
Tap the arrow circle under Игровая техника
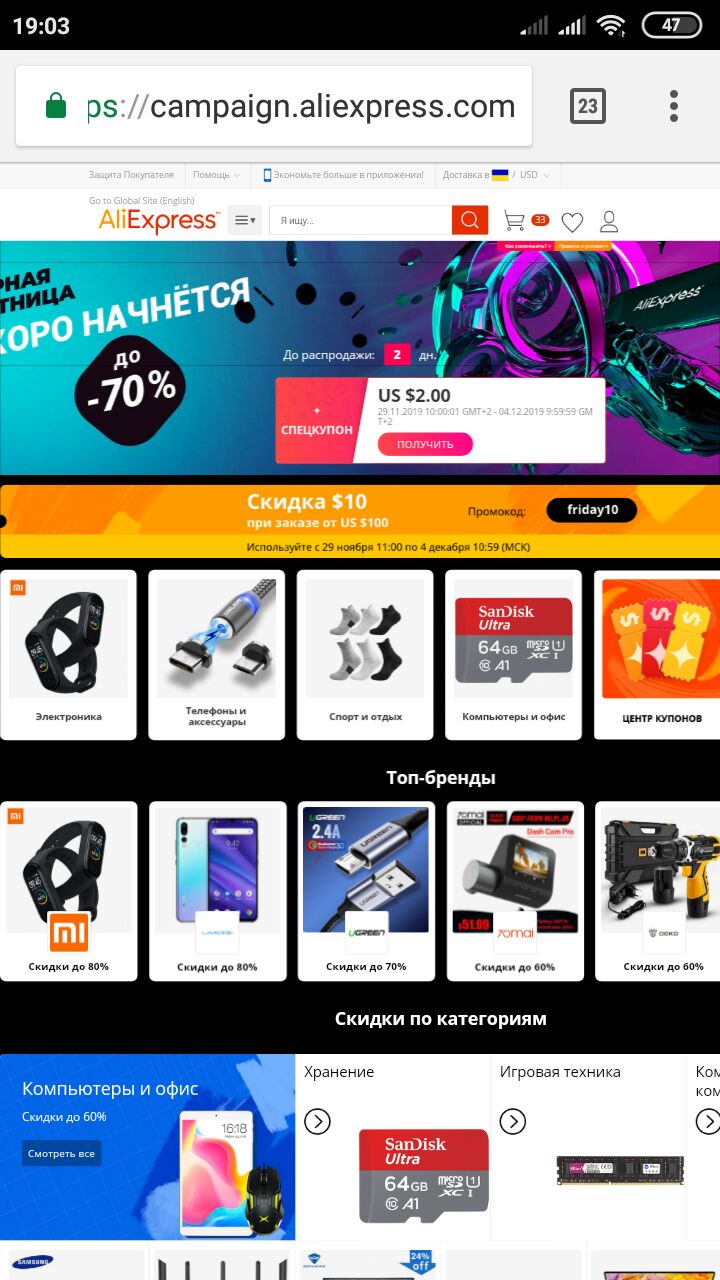click(513, 1121)
